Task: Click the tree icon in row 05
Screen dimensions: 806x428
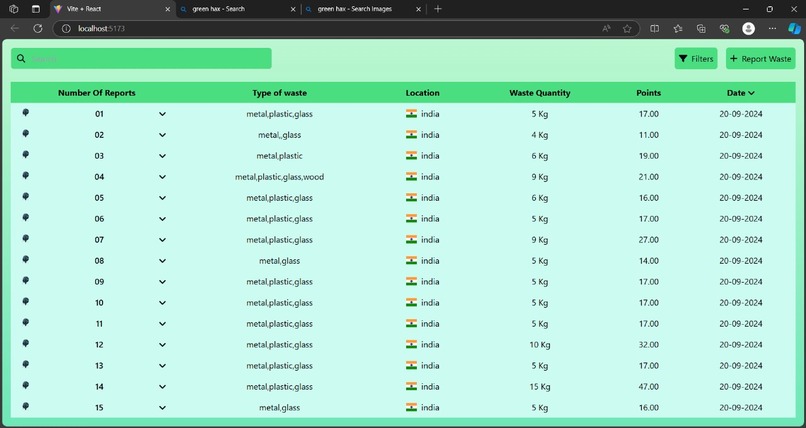Action: pyautogui.click(x=26, y=197)
